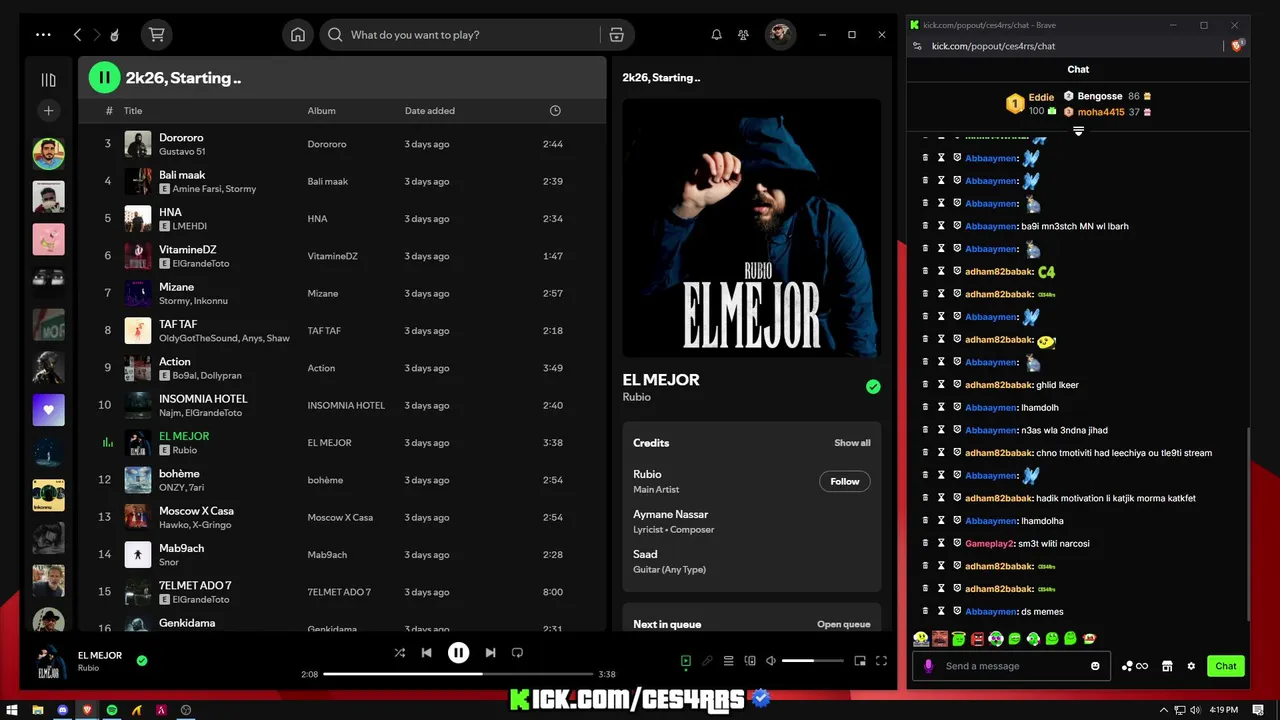
Task: Adjust Spotify volume slider
Action: click(812, 661)
